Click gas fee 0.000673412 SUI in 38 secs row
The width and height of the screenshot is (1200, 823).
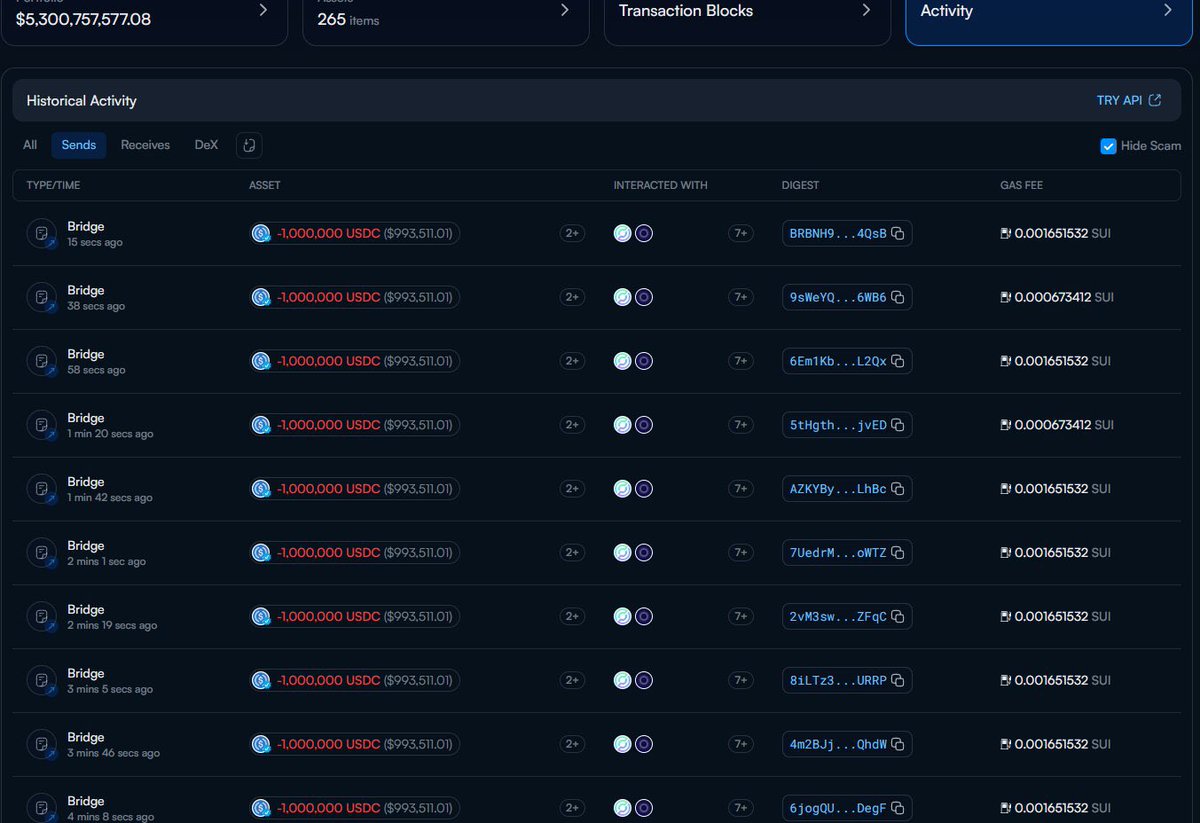(x=1056, y=297)
